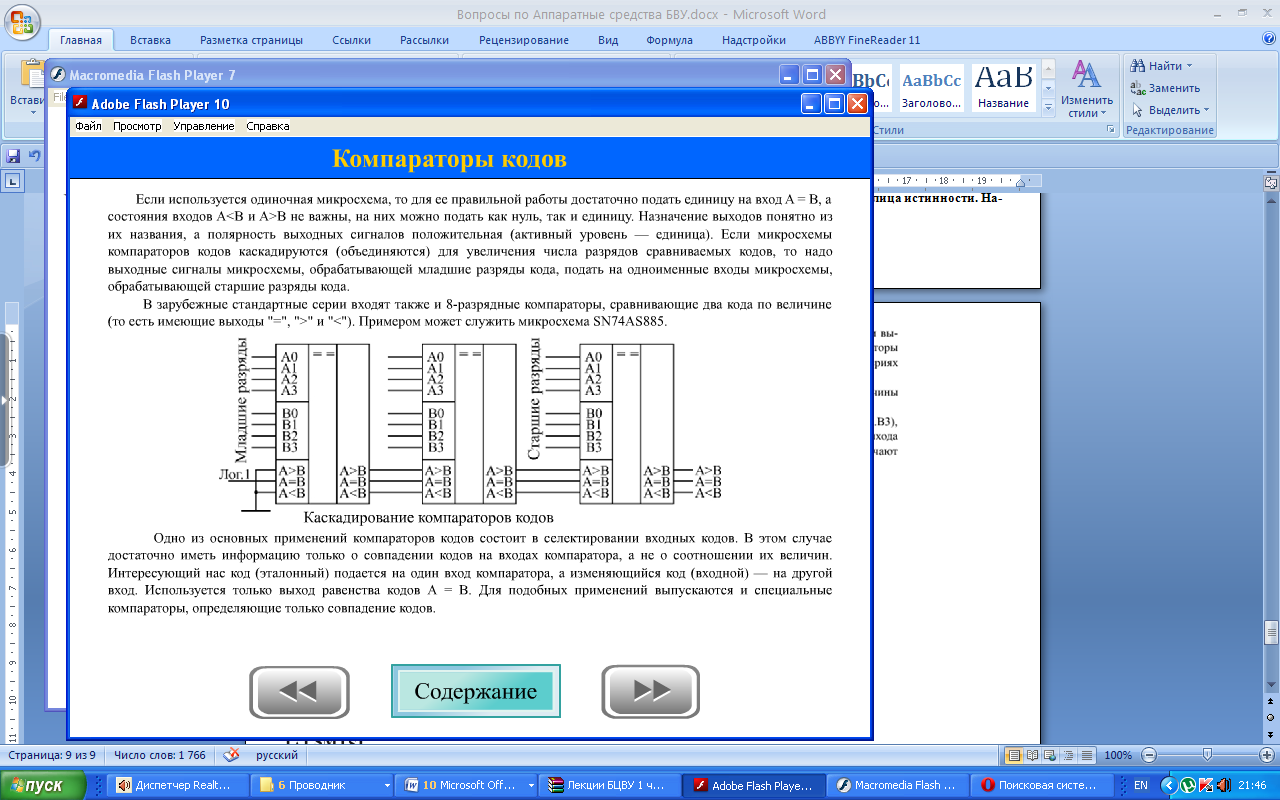1280x800 pixels.
Task: Click Flash icon in Adobe Flash Player title
Action: (x=79, y=103)
